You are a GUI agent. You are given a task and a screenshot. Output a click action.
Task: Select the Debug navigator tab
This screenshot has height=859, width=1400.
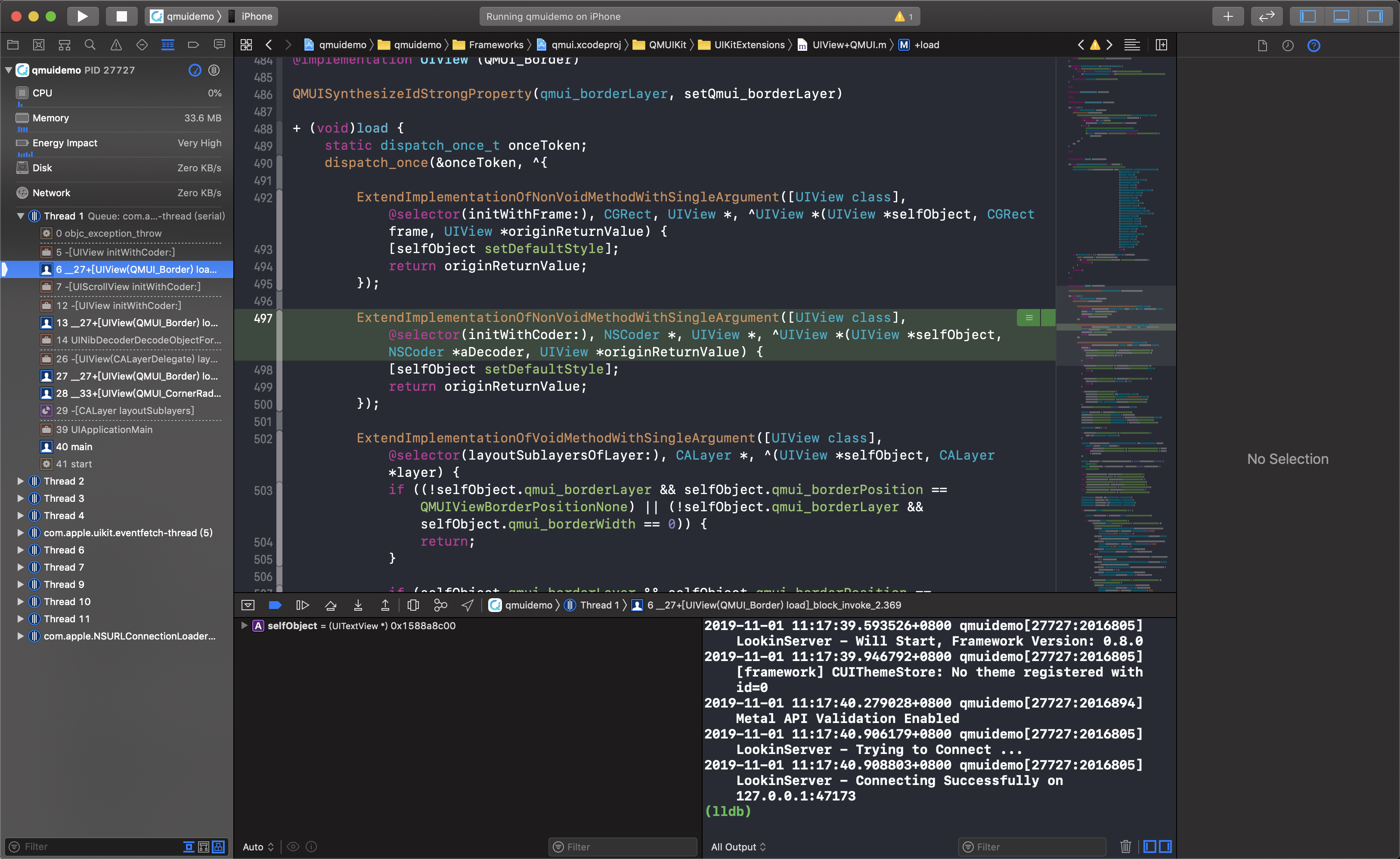(167, 45)
